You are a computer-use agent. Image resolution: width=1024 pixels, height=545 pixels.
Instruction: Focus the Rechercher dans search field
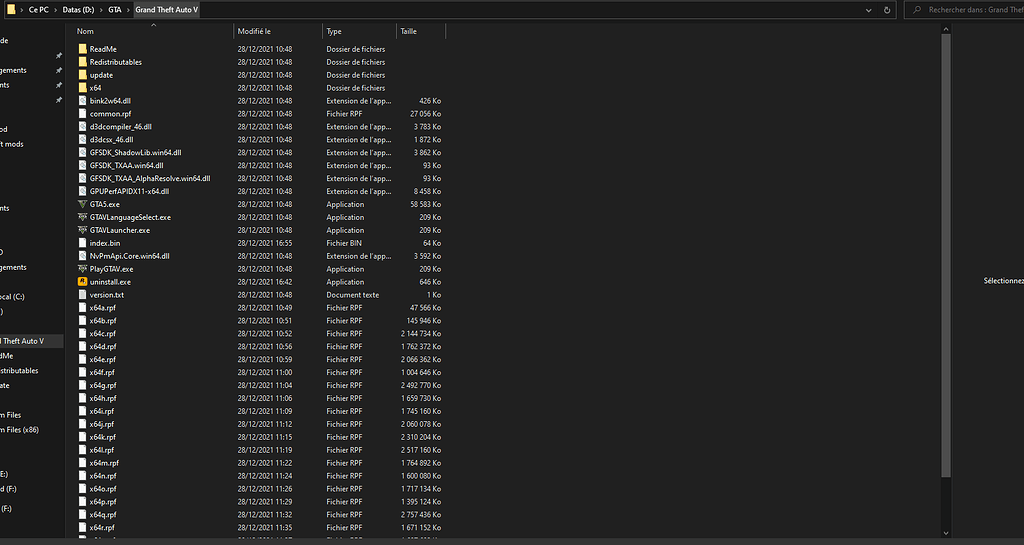(975, 9)
